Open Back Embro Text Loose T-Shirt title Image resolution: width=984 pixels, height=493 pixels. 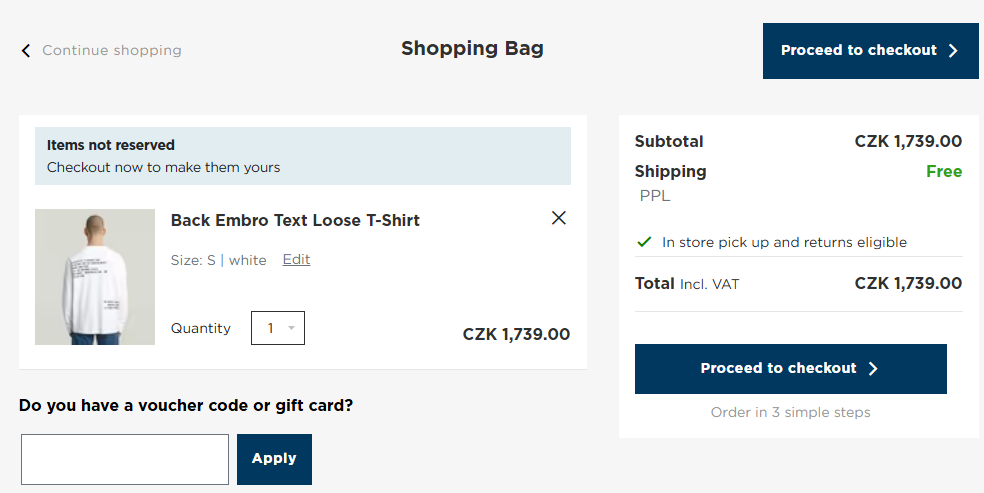(295, 220)
